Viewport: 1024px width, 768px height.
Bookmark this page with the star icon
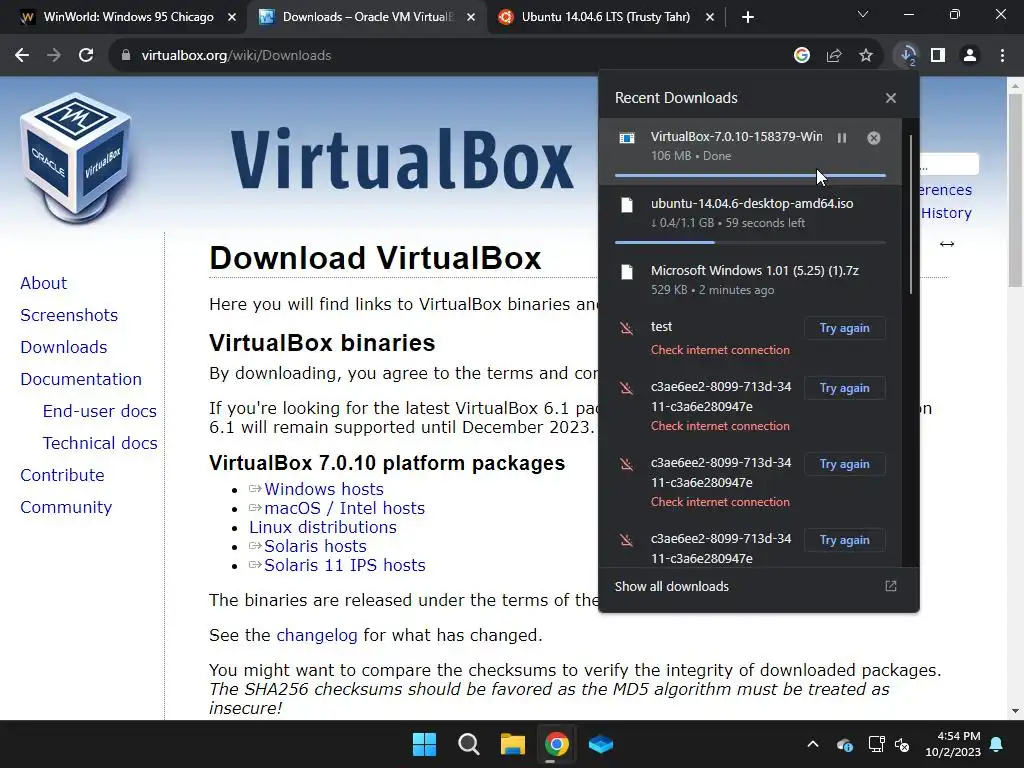tap(866, 56)
